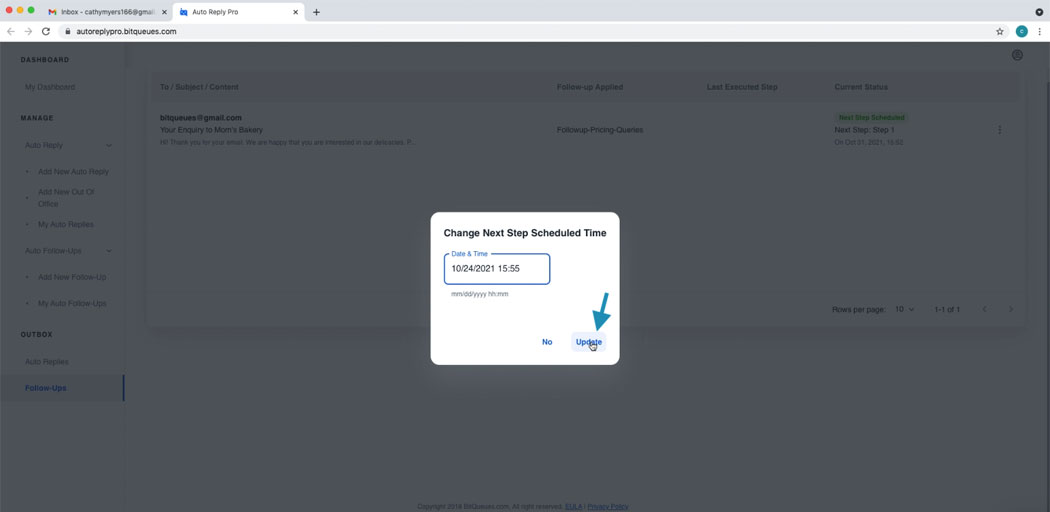Select the Auto Reply Pro tab
The height and width of the screenshot is (512, 1050).
coord(240,12)
